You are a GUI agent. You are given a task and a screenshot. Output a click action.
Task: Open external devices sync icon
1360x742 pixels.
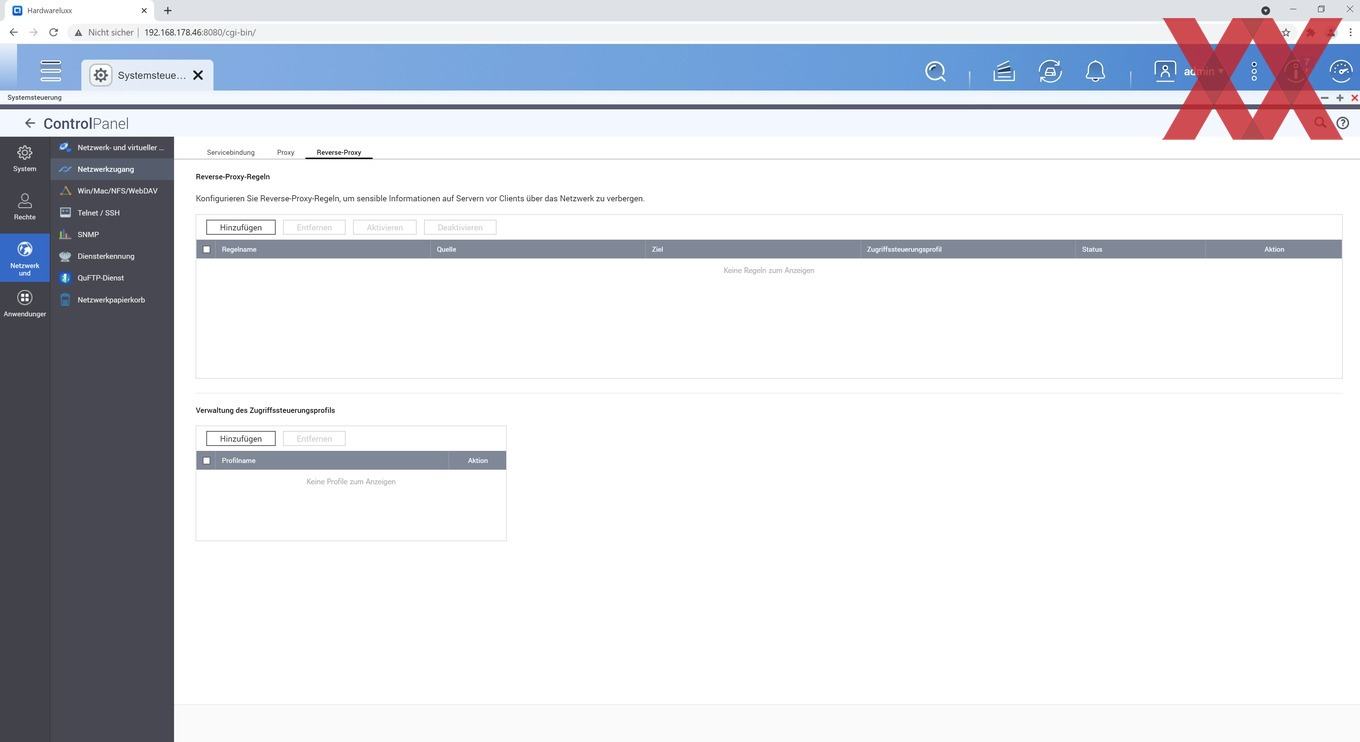tap(1050, 72)
